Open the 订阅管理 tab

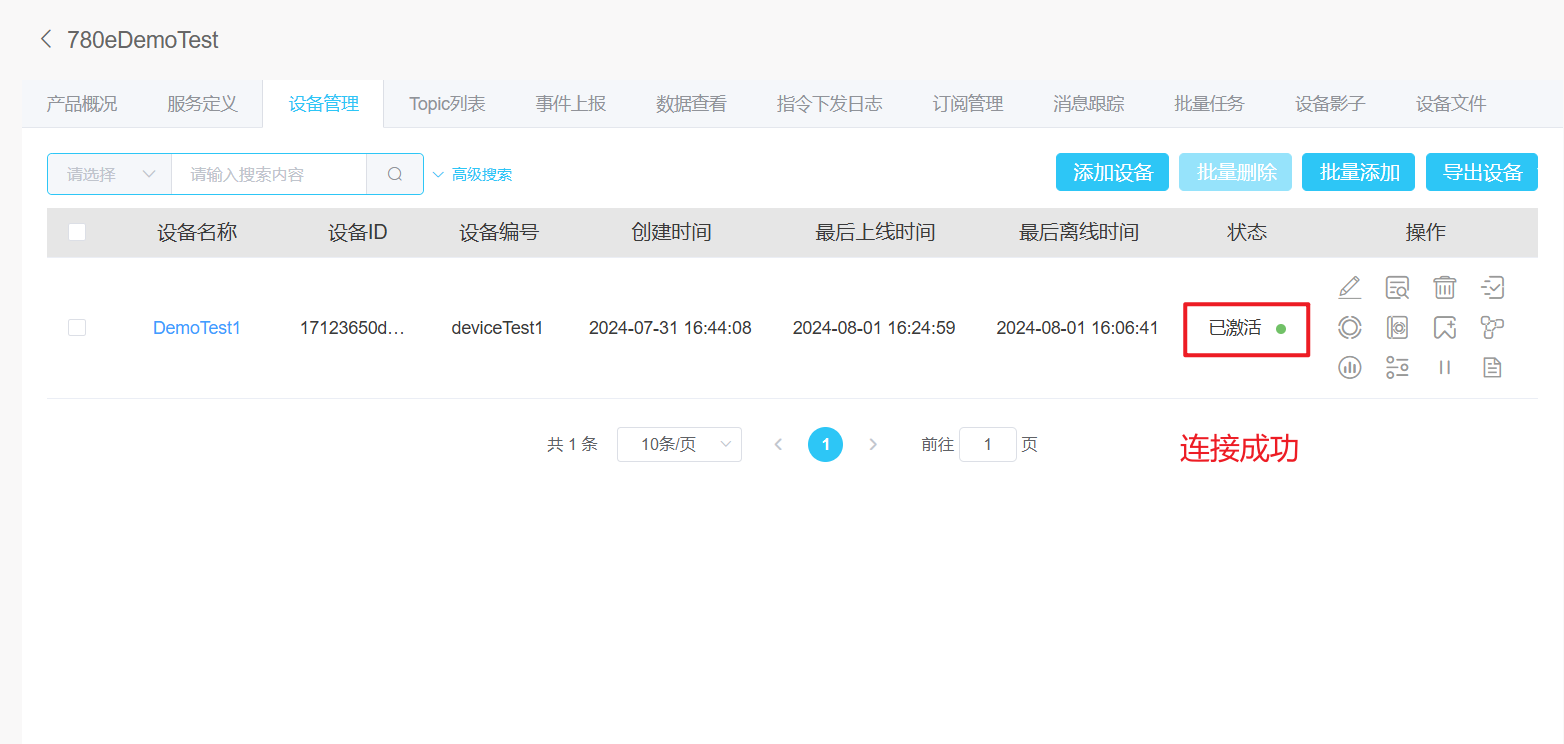tap(968, 104)
